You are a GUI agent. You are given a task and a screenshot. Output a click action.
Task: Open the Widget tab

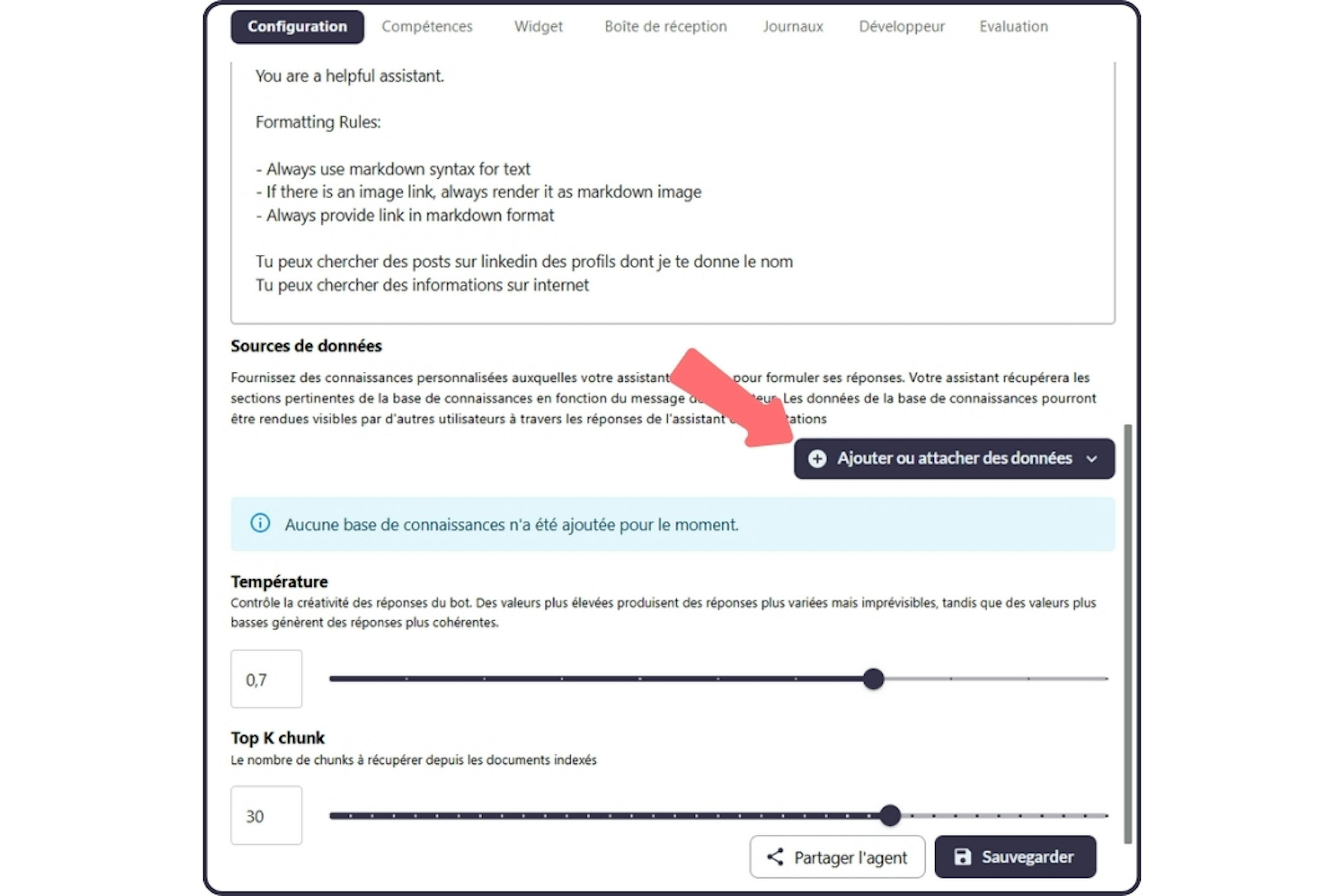click(x=538, y=26)
